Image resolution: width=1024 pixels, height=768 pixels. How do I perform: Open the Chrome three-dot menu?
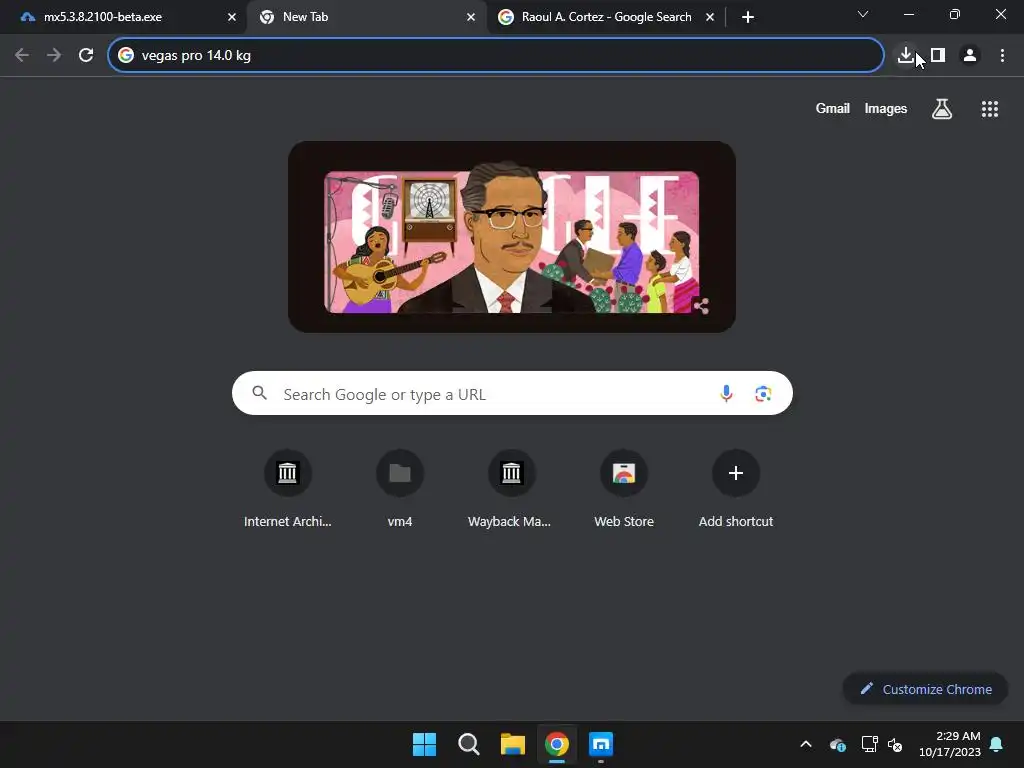(1002, 56)
